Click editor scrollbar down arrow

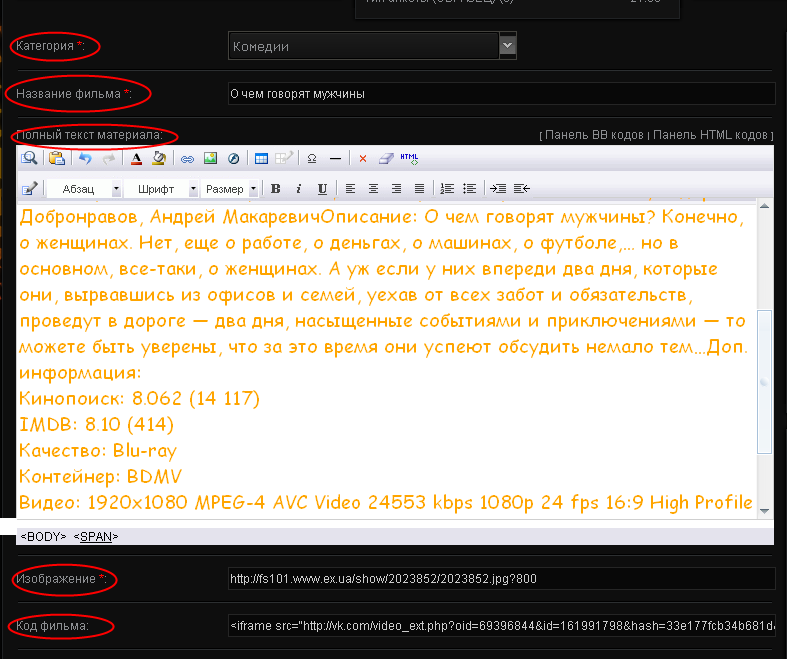coord(764,511)
